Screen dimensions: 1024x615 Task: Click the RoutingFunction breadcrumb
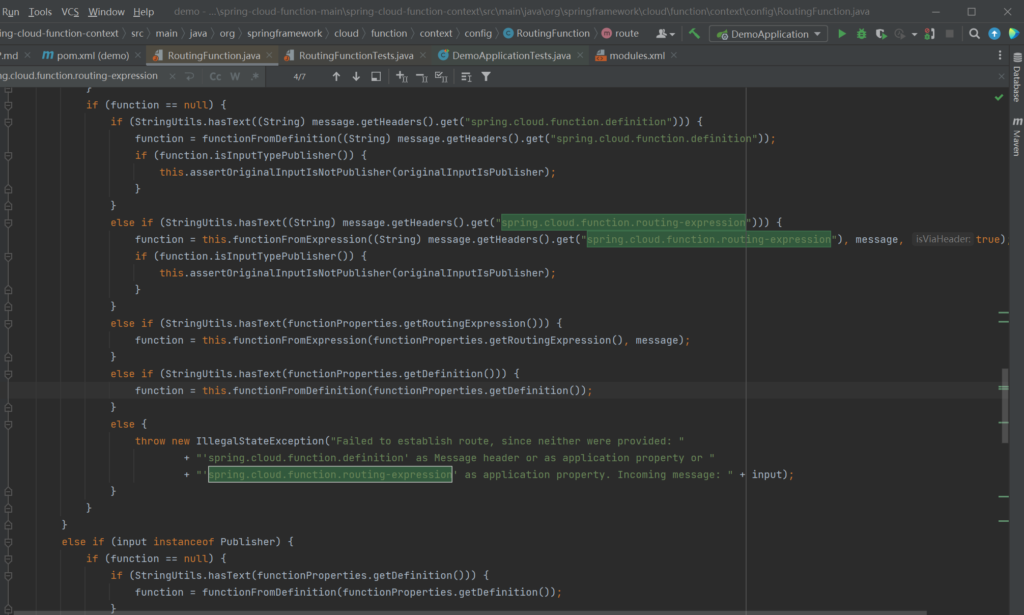[x=546, y=33]
